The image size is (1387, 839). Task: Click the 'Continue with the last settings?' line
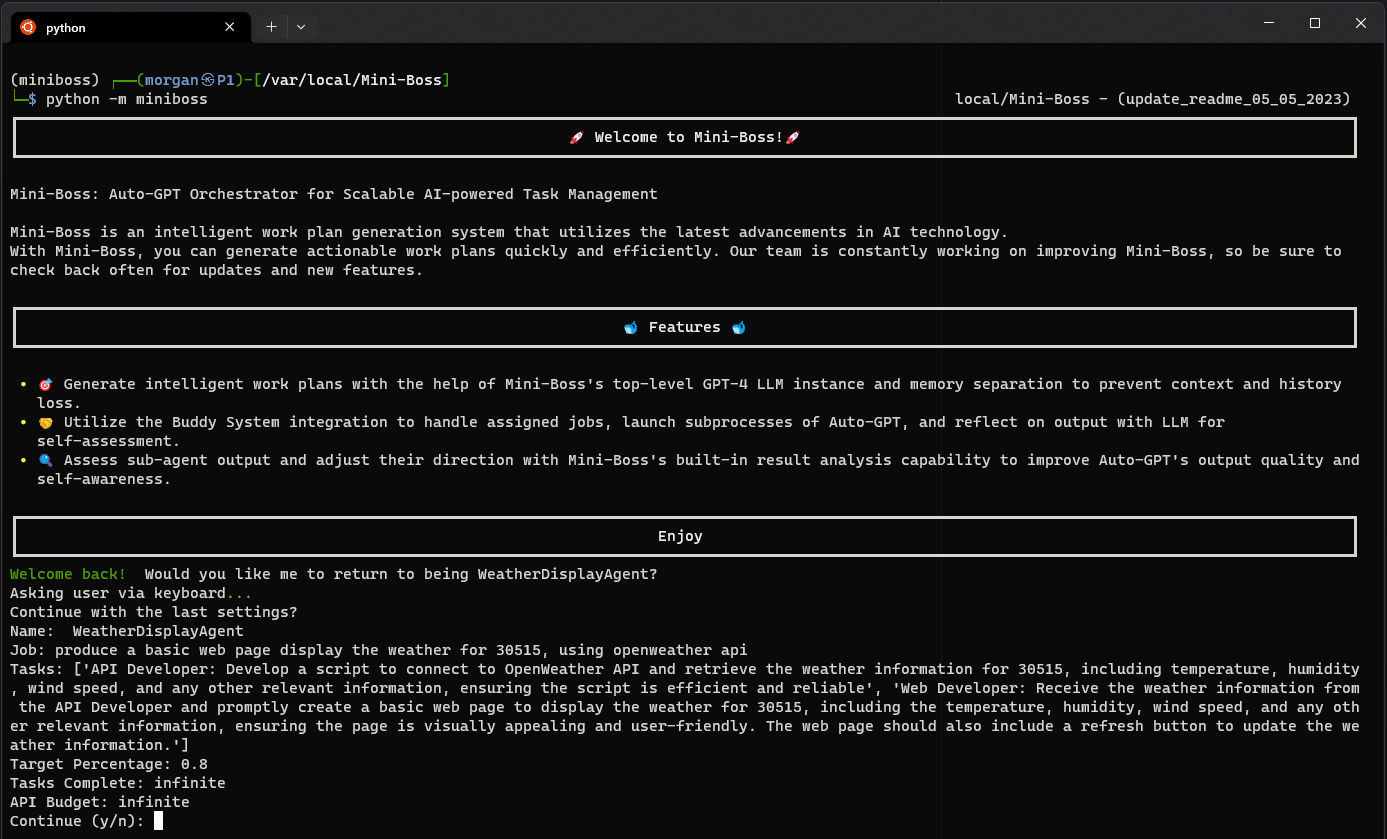point(154,612)
